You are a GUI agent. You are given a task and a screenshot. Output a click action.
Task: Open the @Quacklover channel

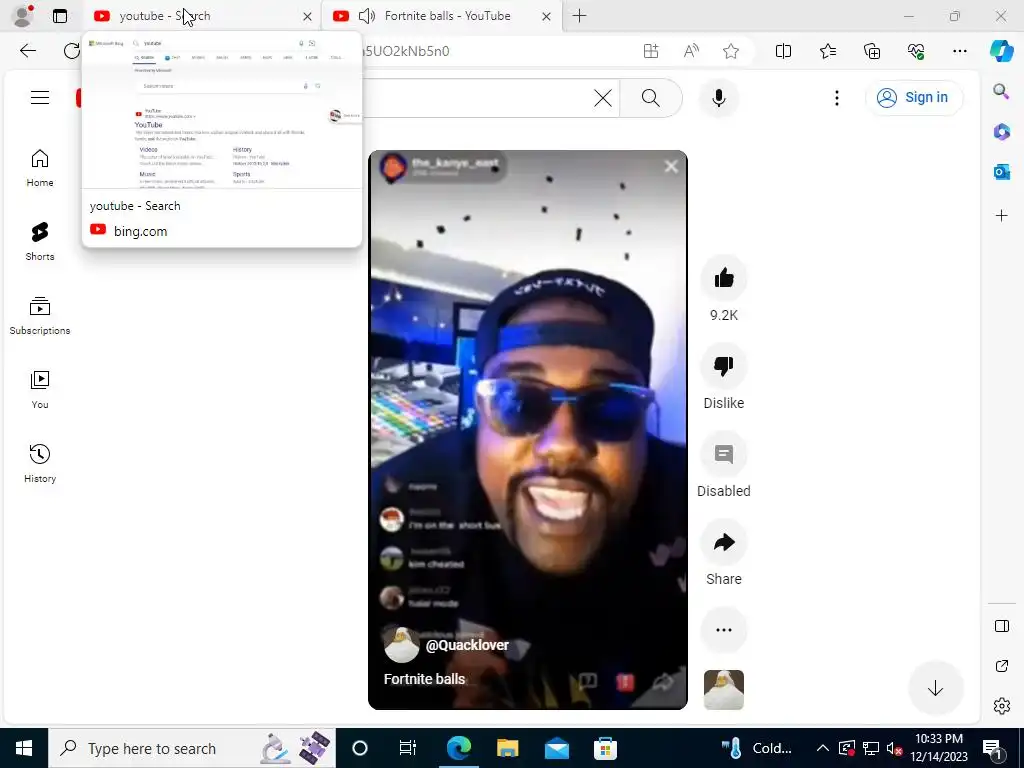(x=467, y=645)
